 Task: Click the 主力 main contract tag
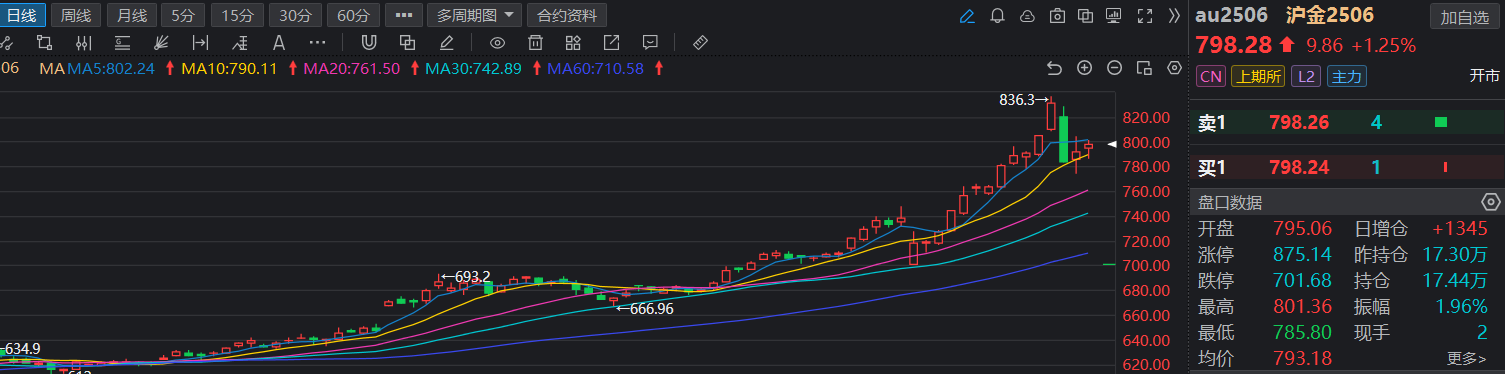1346,76
